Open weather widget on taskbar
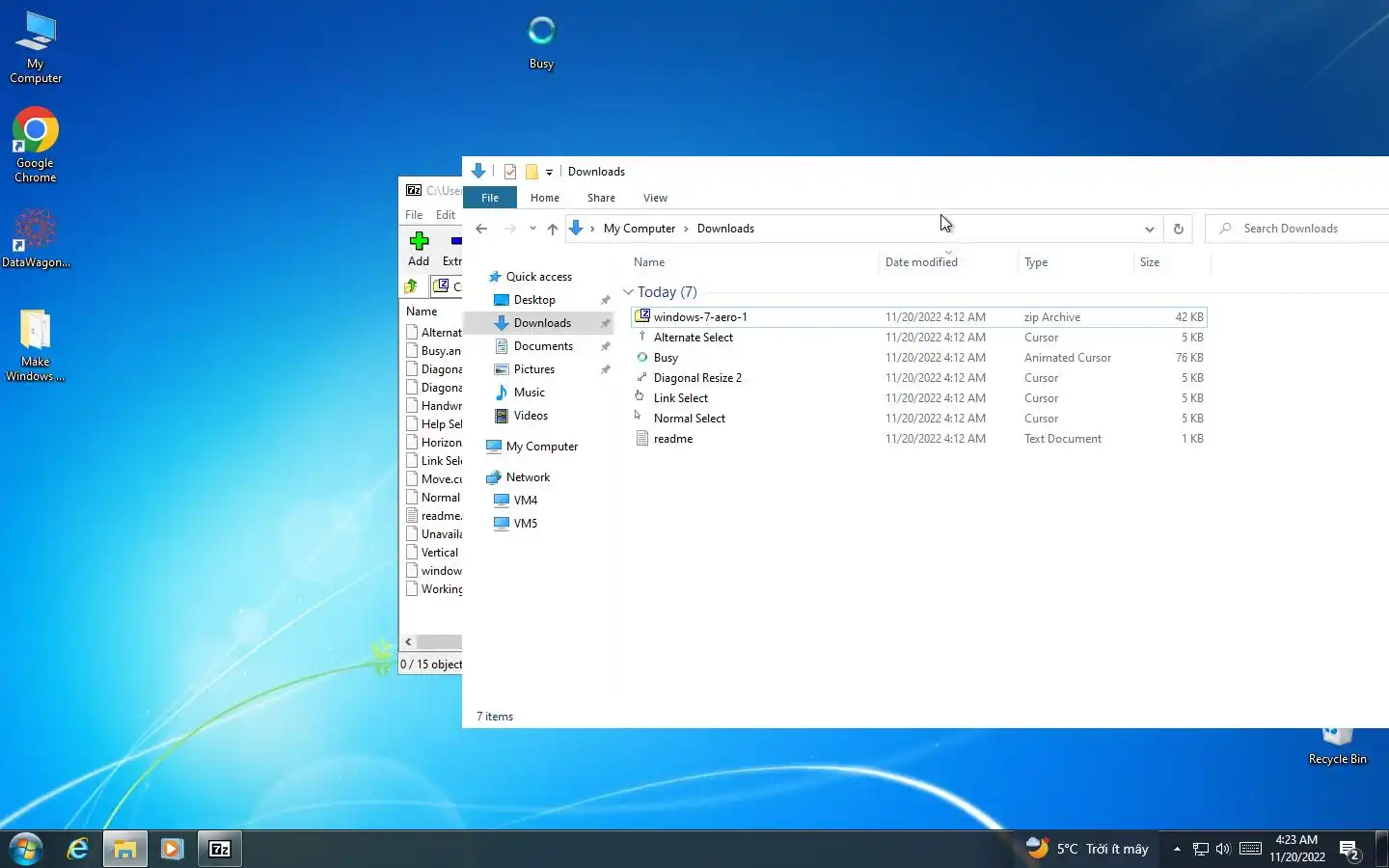This screenshot has width=1389, height=868. pyautogui.click(x=1087, y=849)
